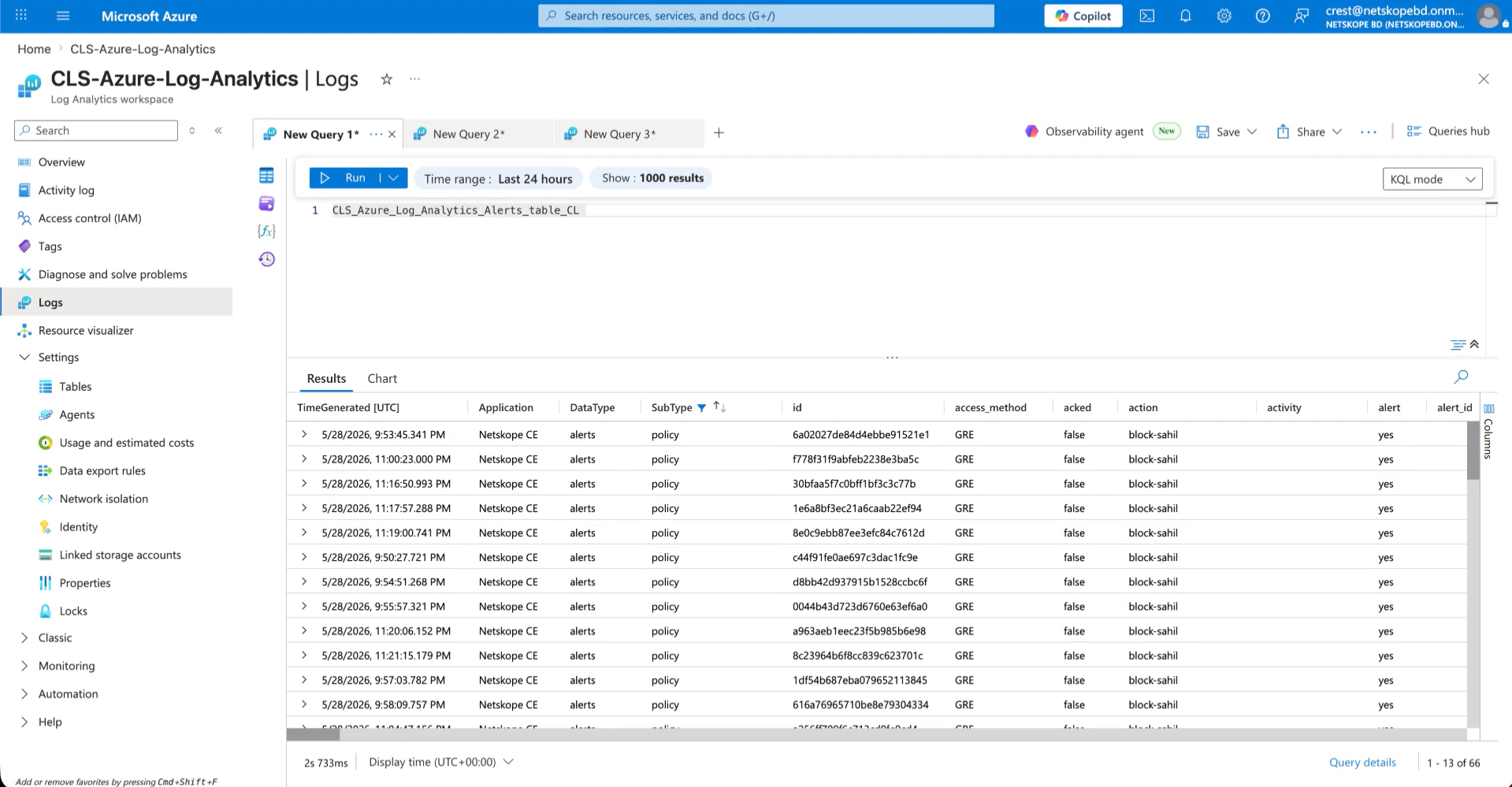
Task: Open the Tables side pane icon
Action: pos(266,176)
